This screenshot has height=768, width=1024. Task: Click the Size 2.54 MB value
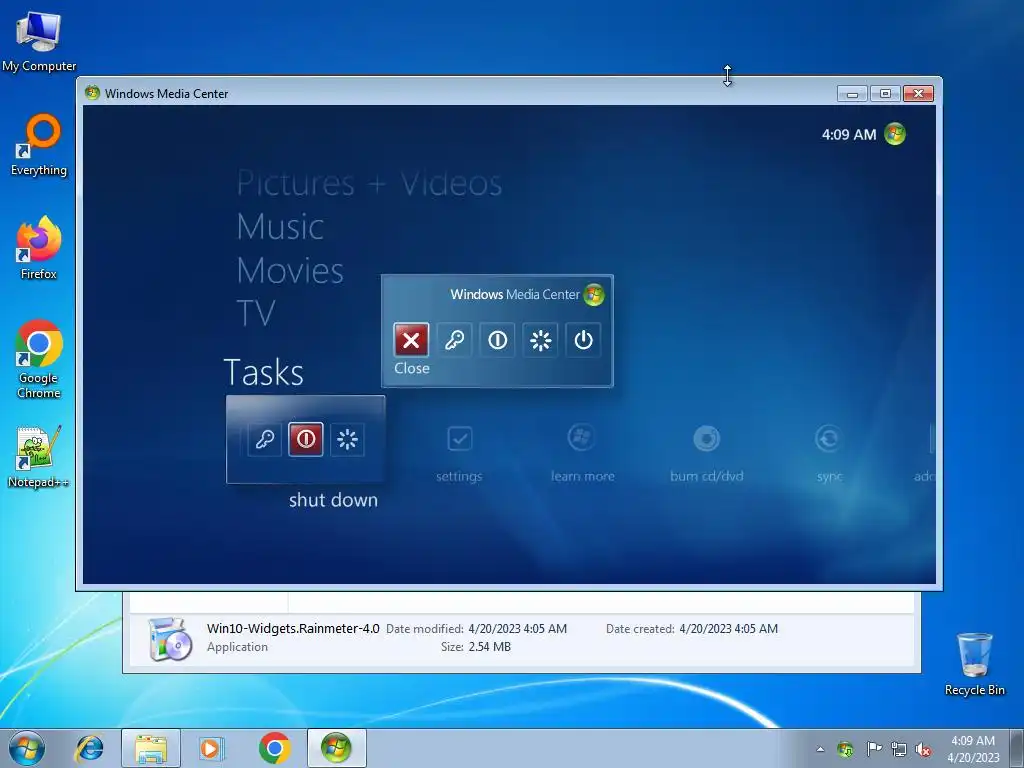click(490, 647)
